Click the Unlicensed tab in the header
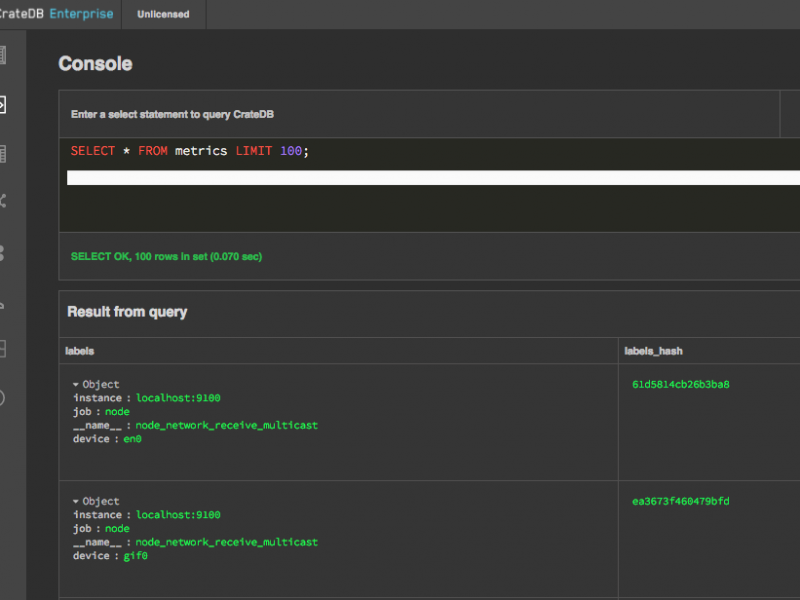Image resolution: width=800 pixels, height=600 pixels. pos(163,14)
